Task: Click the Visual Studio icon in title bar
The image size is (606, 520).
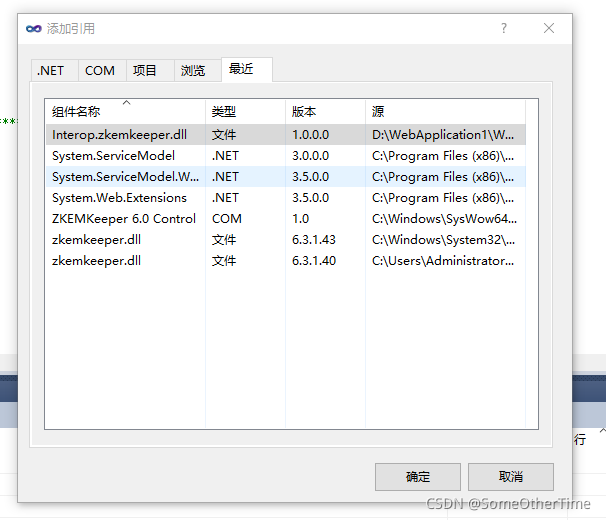Action: tap(34, 29)
